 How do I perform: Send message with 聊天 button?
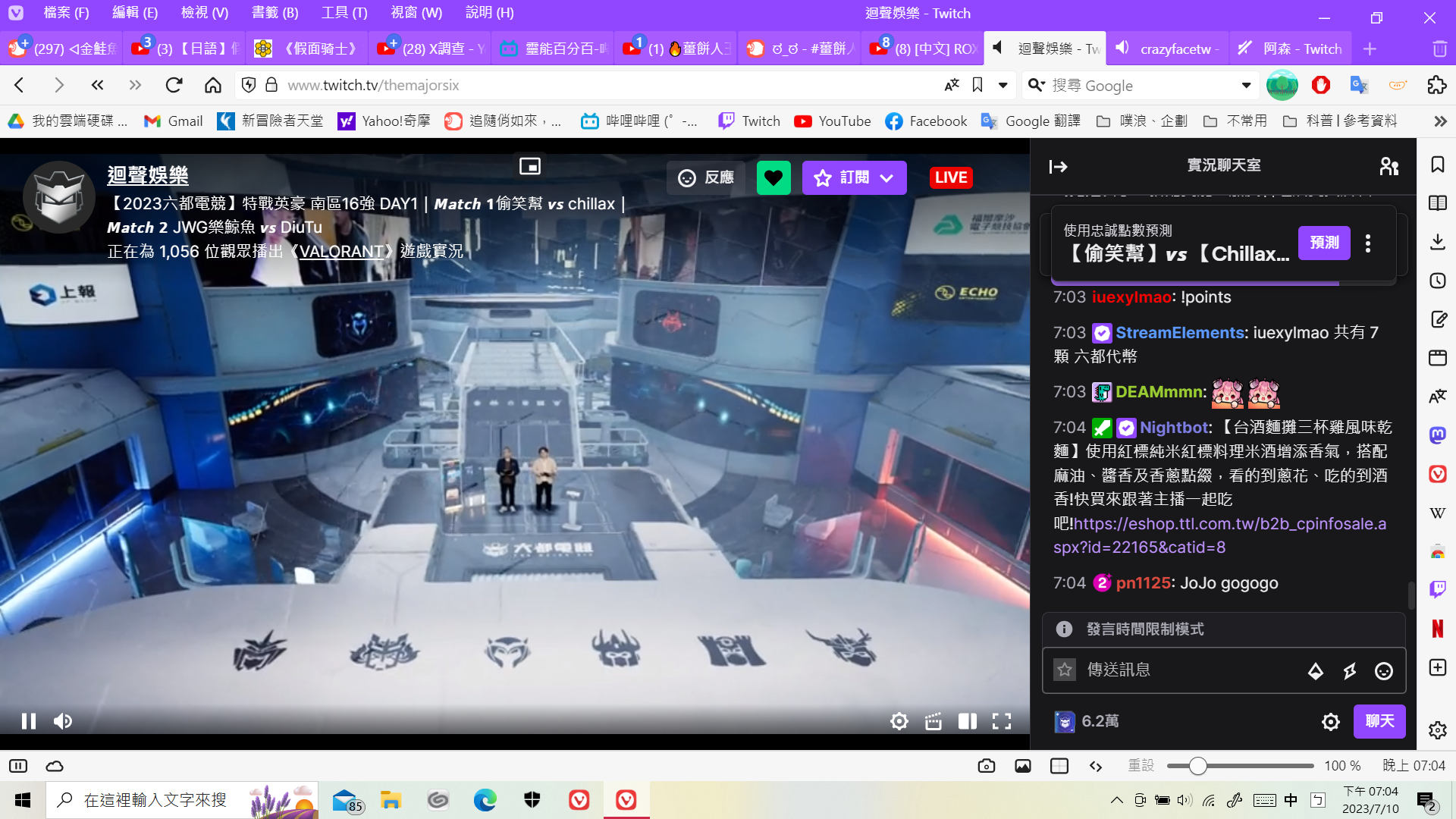tap(1379, 721)
